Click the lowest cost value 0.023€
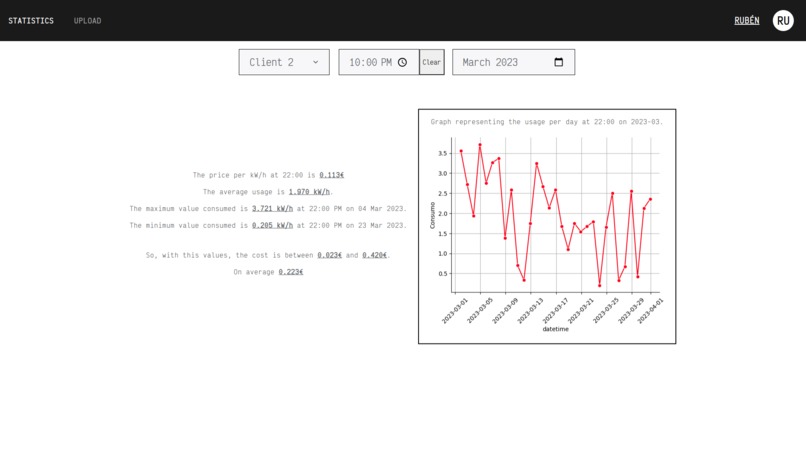The height and width of the screenshot is (453, 806). click(x=329, y=255)
